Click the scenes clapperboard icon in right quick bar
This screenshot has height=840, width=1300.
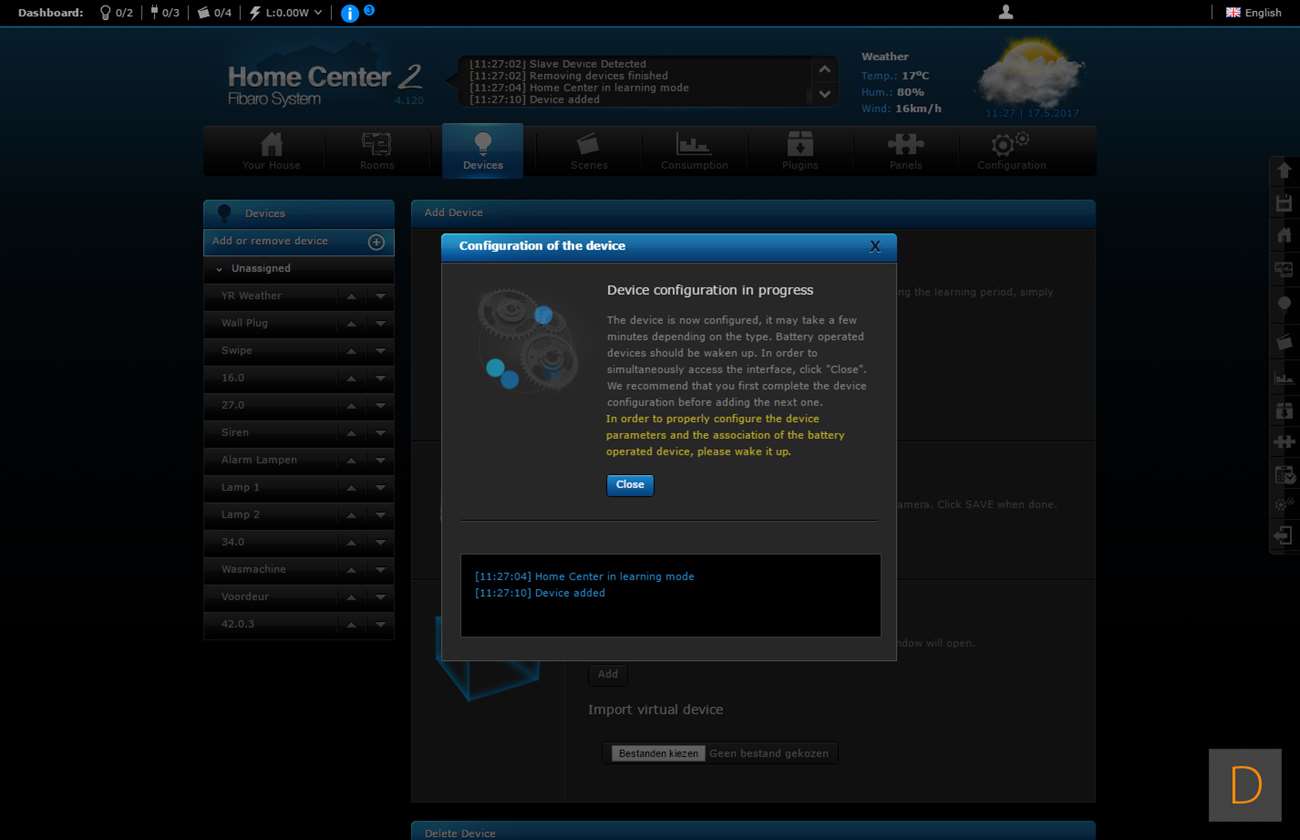(1284, 342)
